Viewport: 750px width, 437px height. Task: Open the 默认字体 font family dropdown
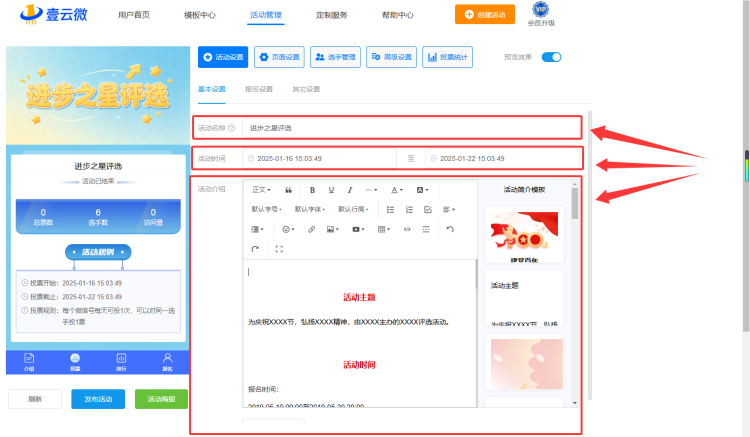tap(309, 209)
